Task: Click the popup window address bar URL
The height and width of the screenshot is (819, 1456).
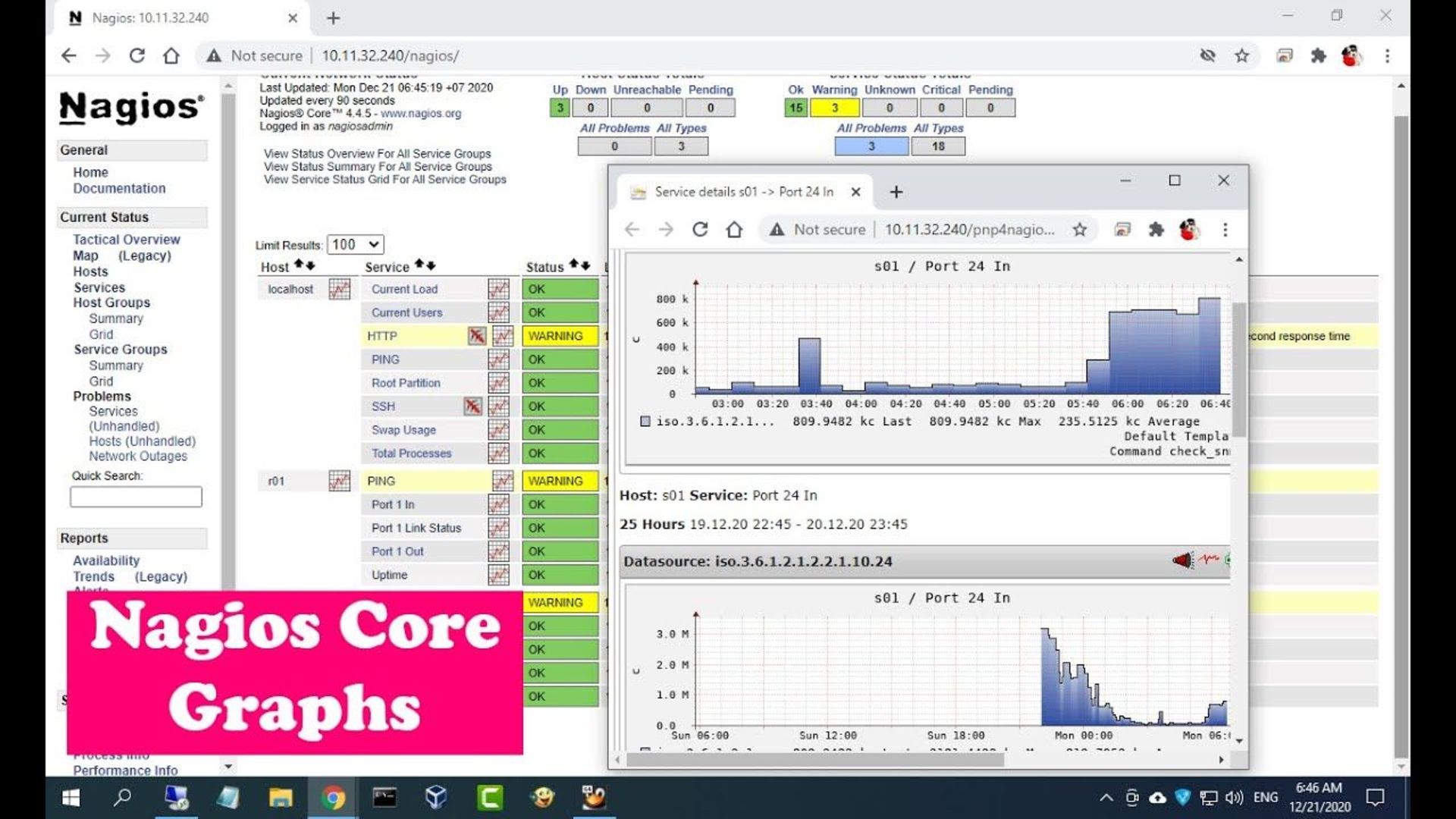Action: coord(969,230)
